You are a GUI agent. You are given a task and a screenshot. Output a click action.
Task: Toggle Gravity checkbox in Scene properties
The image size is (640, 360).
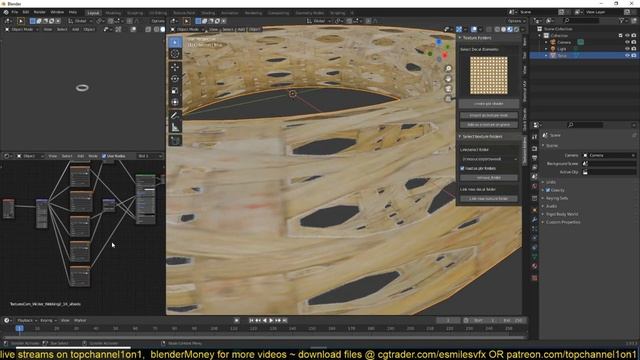coord(548,190)
